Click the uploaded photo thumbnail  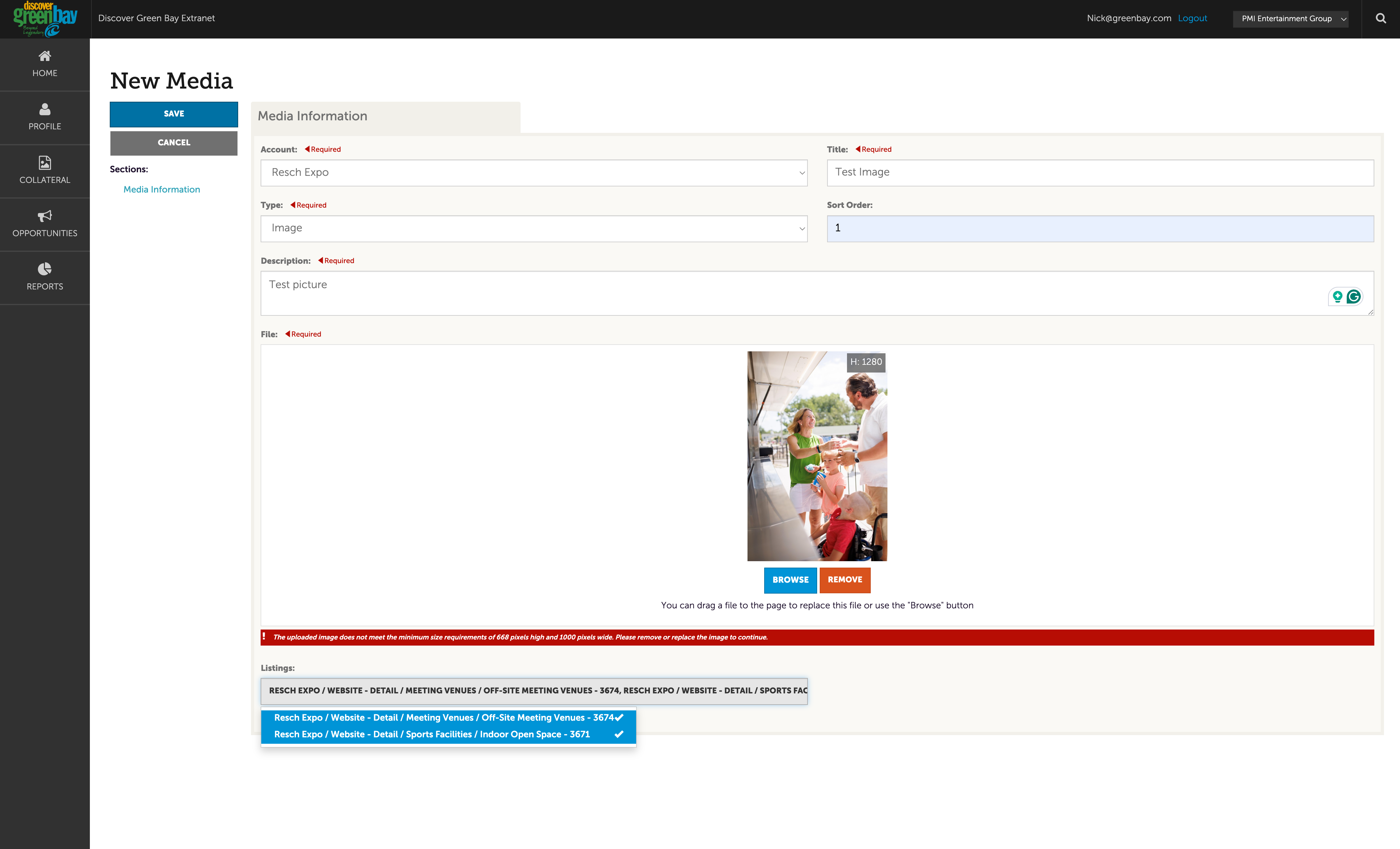click(817, 456)
